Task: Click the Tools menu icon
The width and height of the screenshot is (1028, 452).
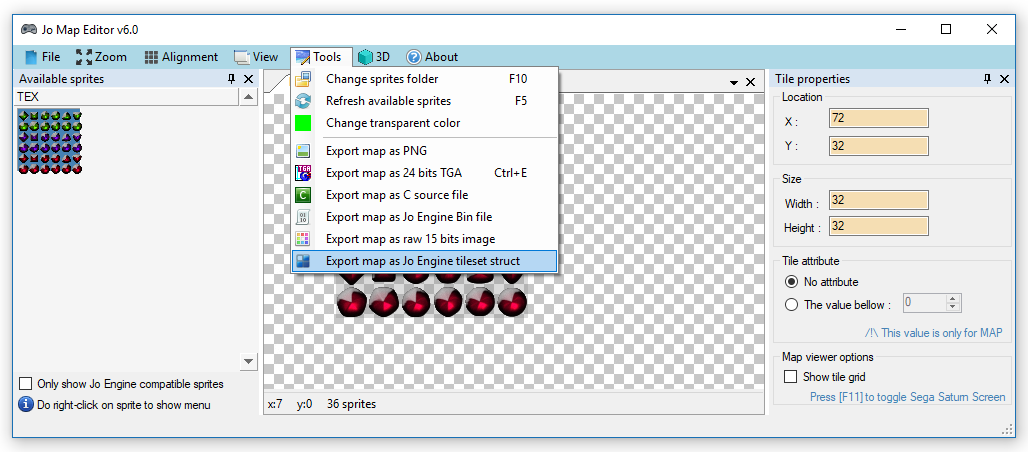Action: point(303,57)
